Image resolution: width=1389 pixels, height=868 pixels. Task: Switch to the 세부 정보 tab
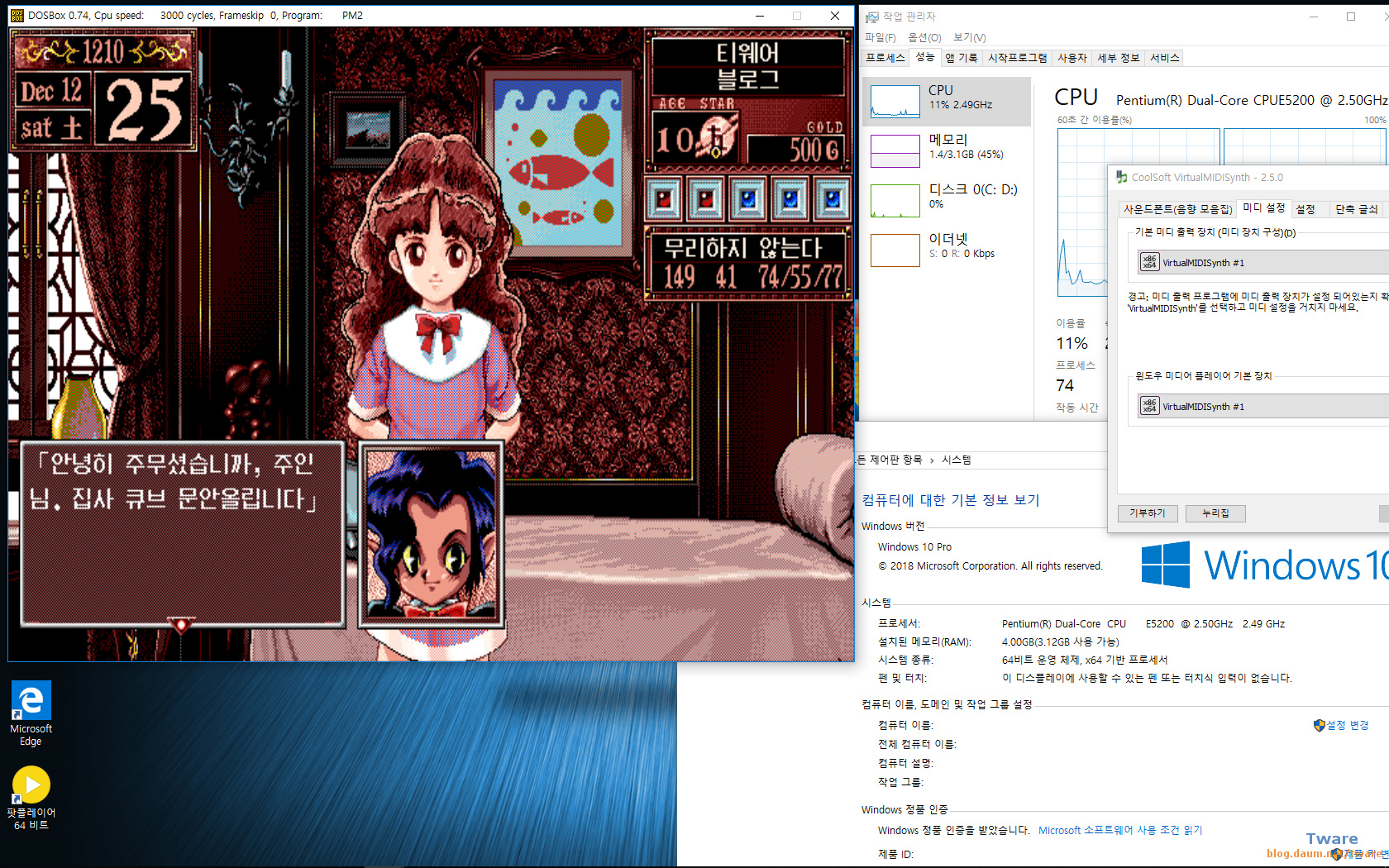[x=1118, y=58]
